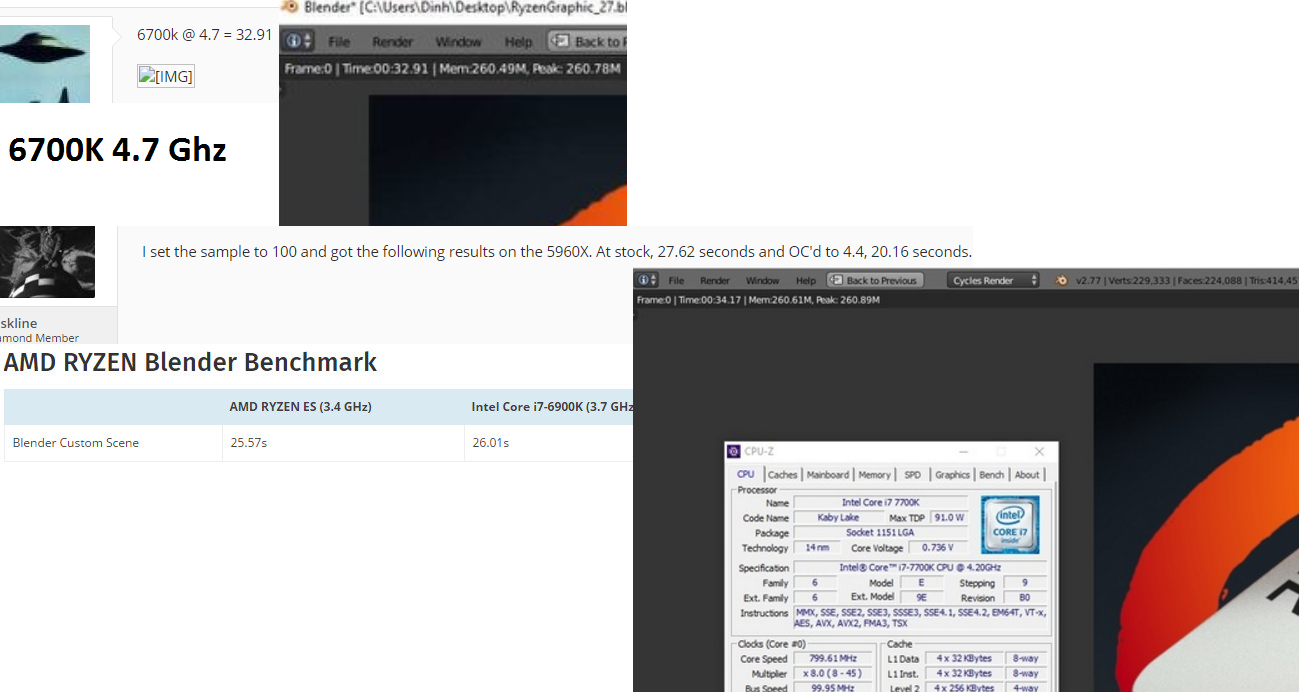The height and width of the screenshot is (692, 1299).
Task: Switch to the Memory tab in CPU-Z
Action: coord(874,475)
